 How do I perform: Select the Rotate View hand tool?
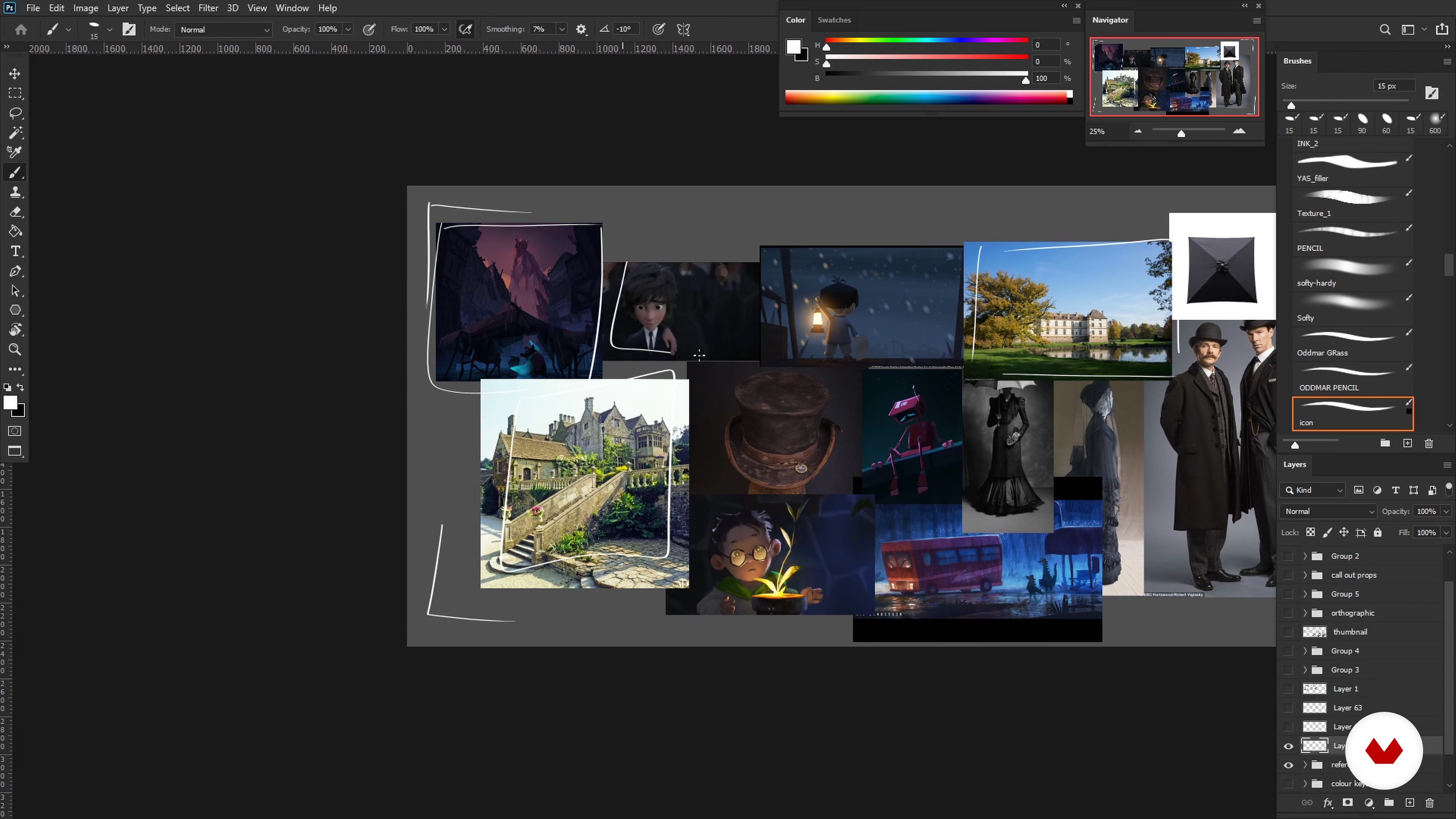pyautogui.click(x=15, y=329)
